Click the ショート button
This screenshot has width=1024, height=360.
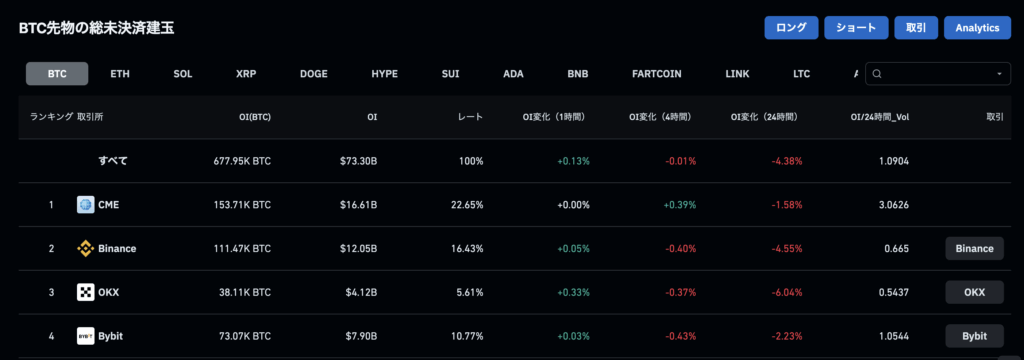[x=856, y=28]
